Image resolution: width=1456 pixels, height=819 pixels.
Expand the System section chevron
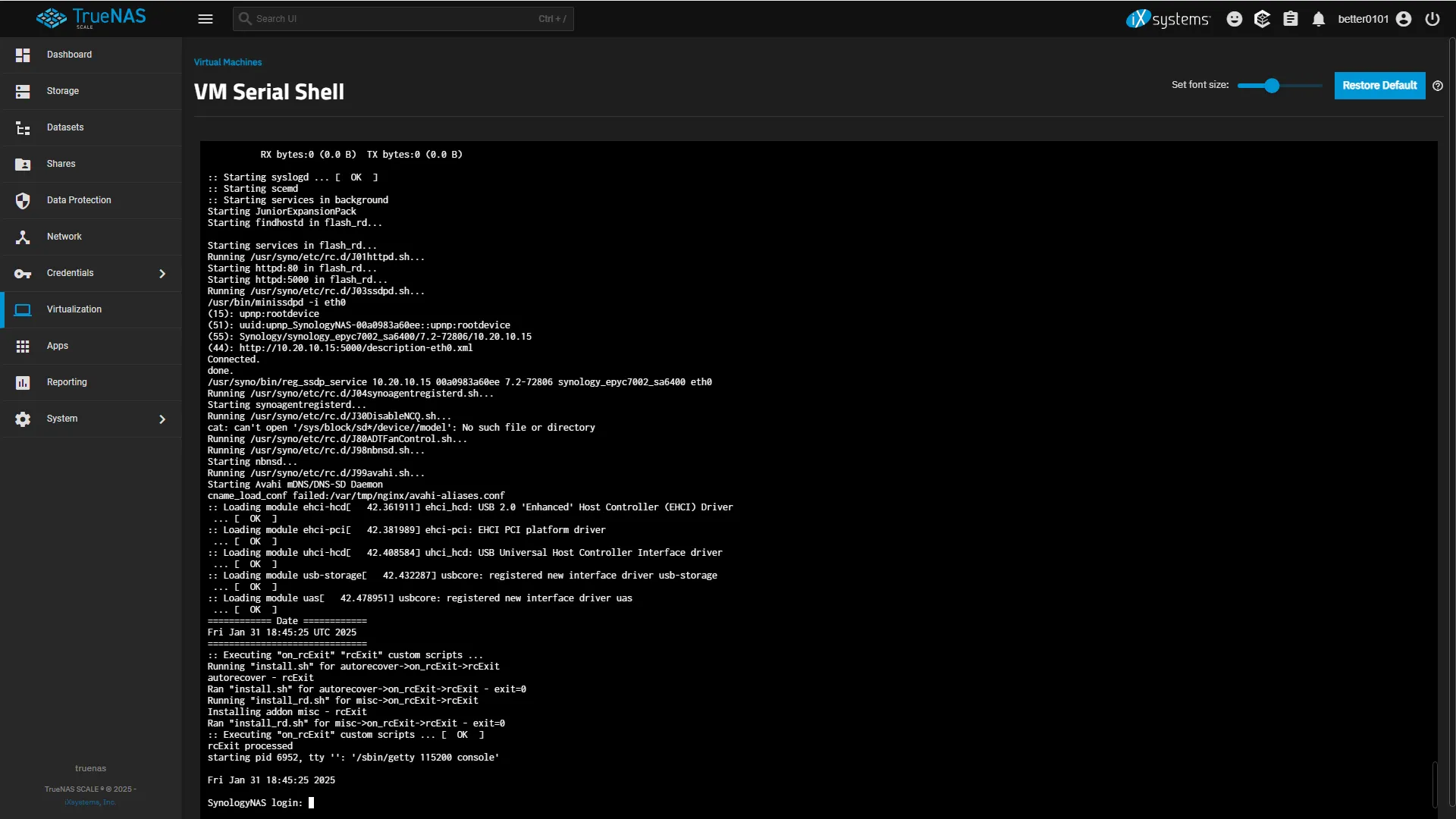pyautogui.click(x=162, y=419)
